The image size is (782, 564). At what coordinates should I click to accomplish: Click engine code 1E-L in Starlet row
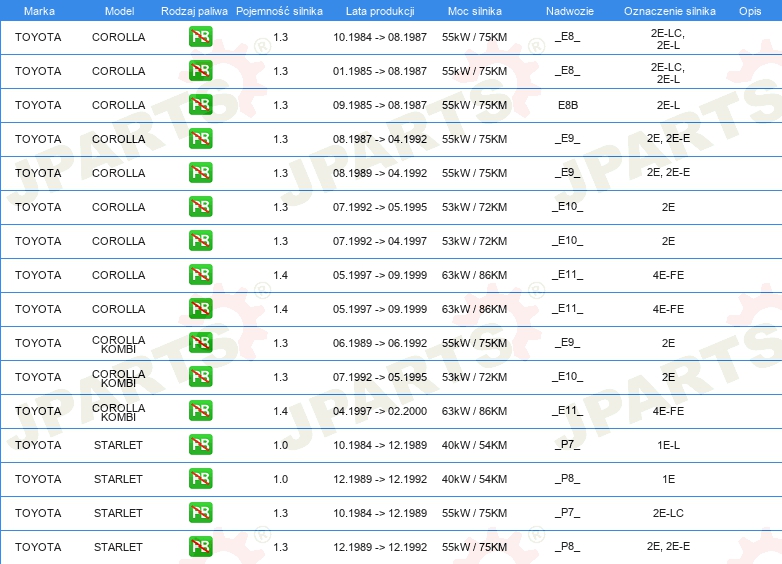pyautogui.click(x=668, y=445)
